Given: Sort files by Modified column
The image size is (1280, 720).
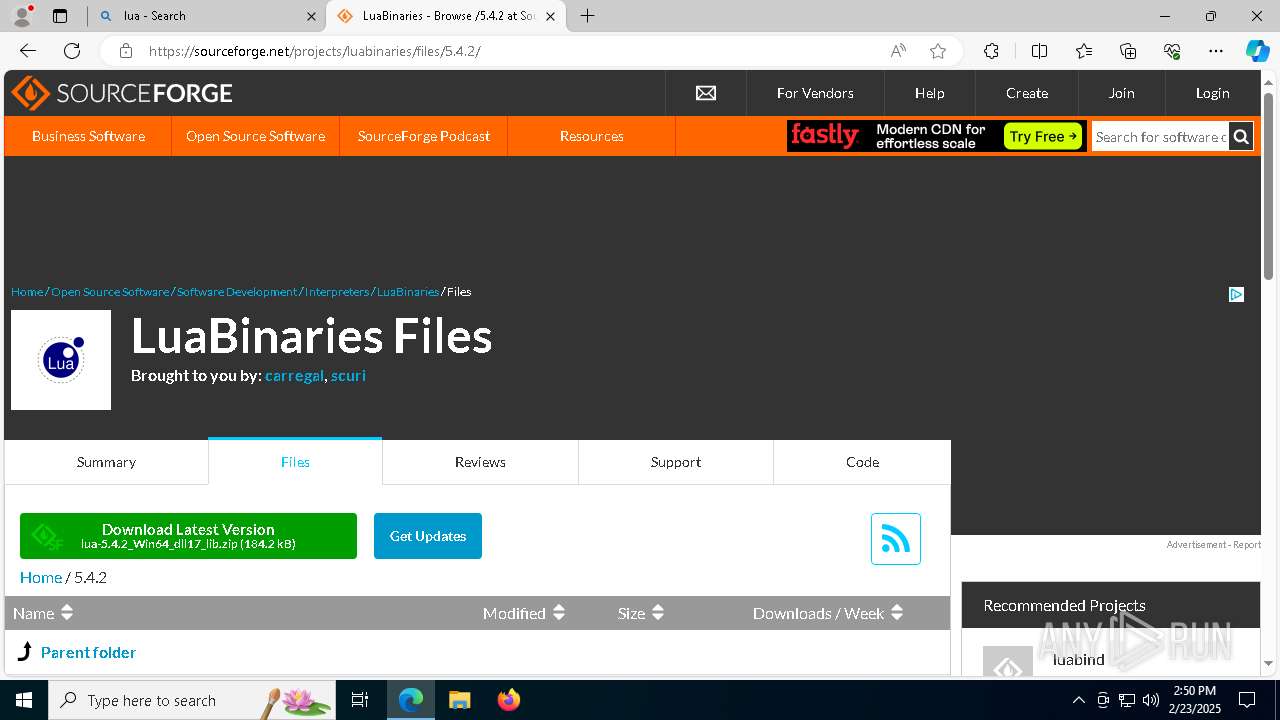Looking at the screenshot, I should coord(524,613).
